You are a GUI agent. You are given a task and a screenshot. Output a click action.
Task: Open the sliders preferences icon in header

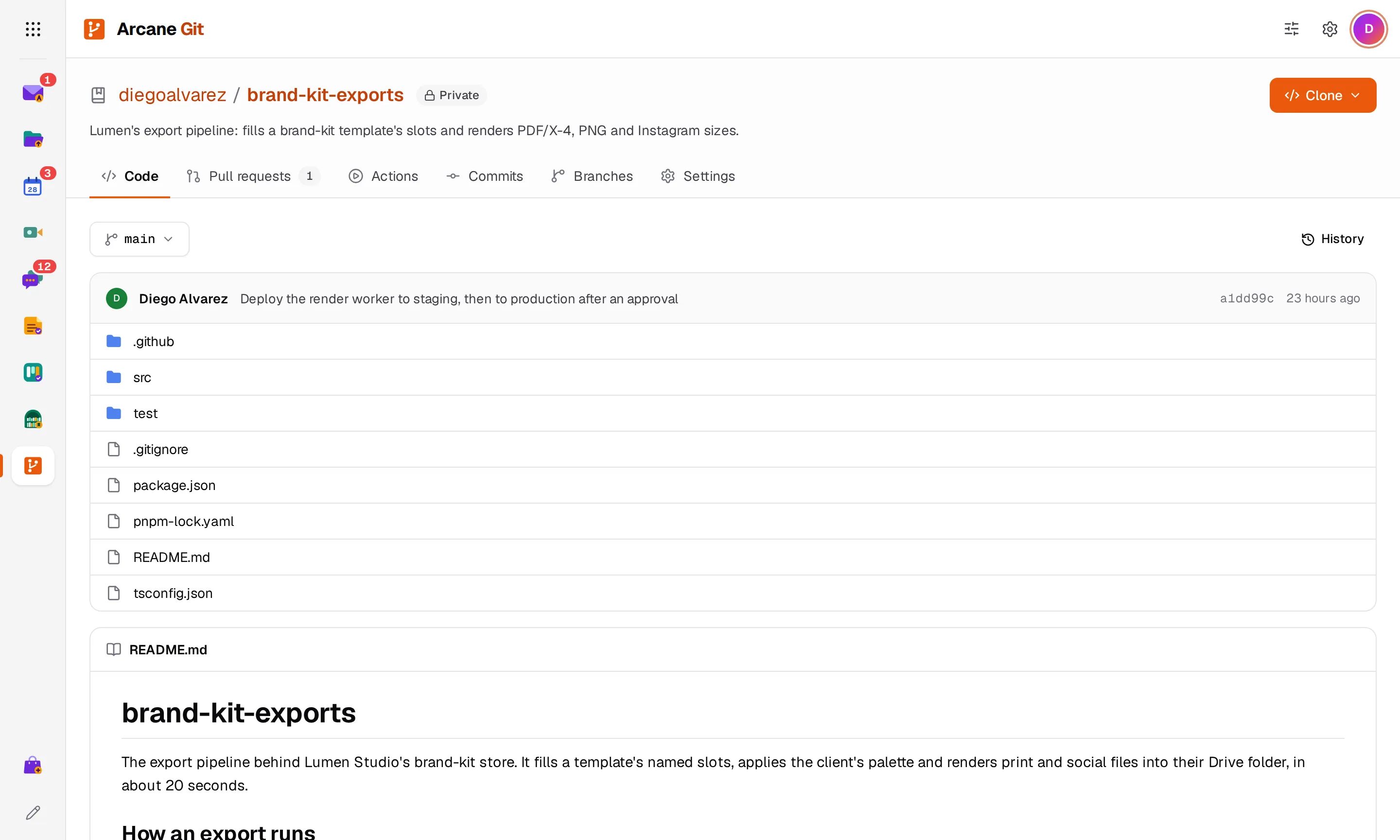pyautogui.click(x=1291, y=29)
